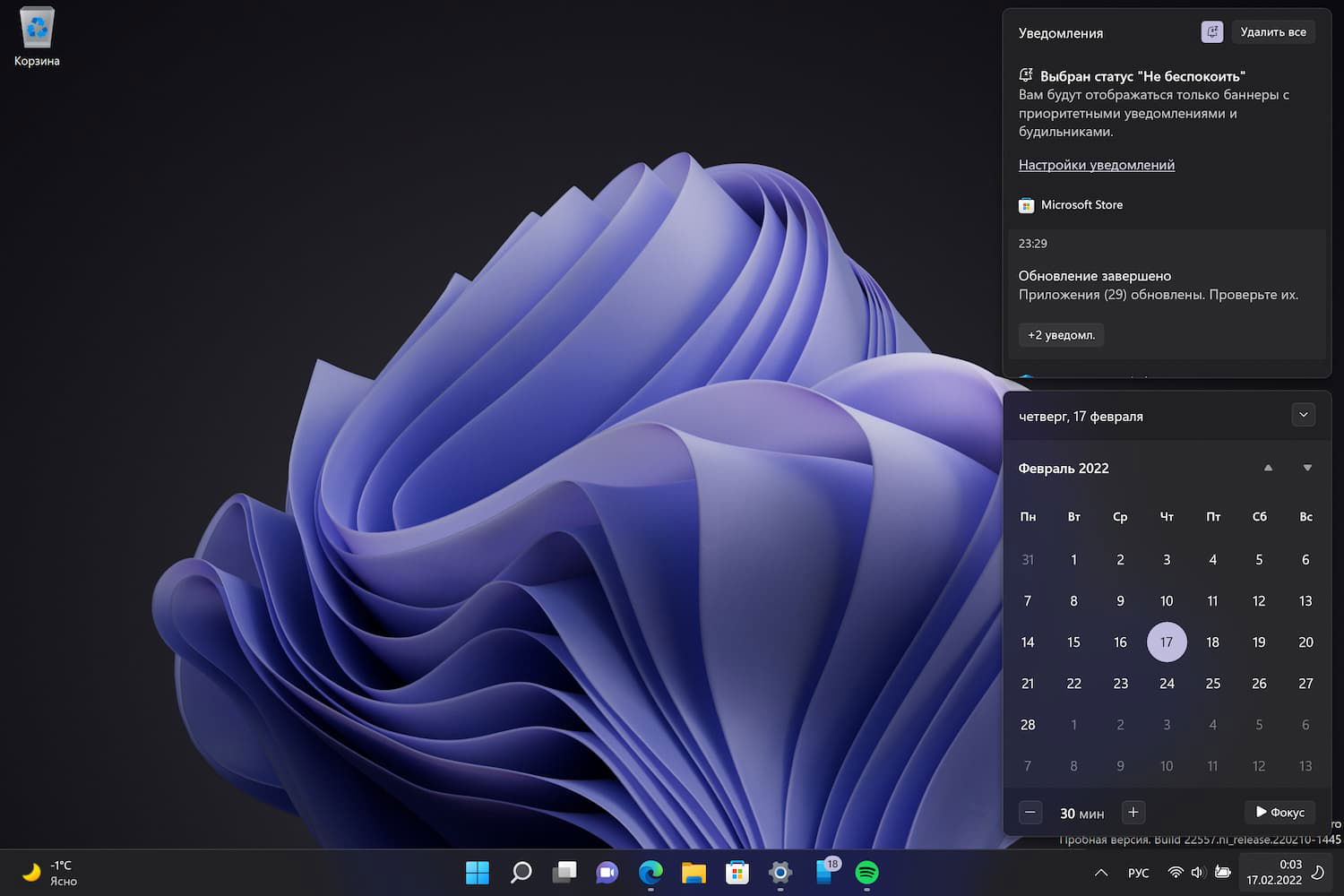The image size is (1344, 896).
Task: Click Удалить все to clear notifications
Action: pyautogui.click(x=1272, y=32)
